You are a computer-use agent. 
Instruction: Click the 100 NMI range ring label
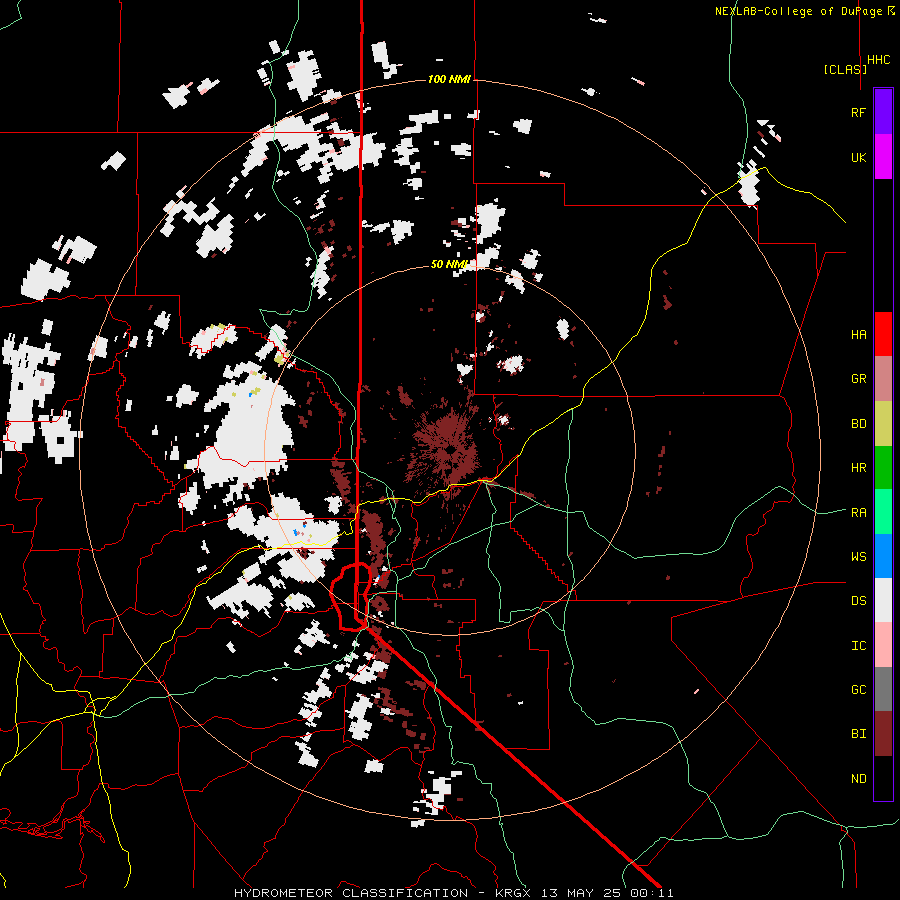tap(449, 79)
